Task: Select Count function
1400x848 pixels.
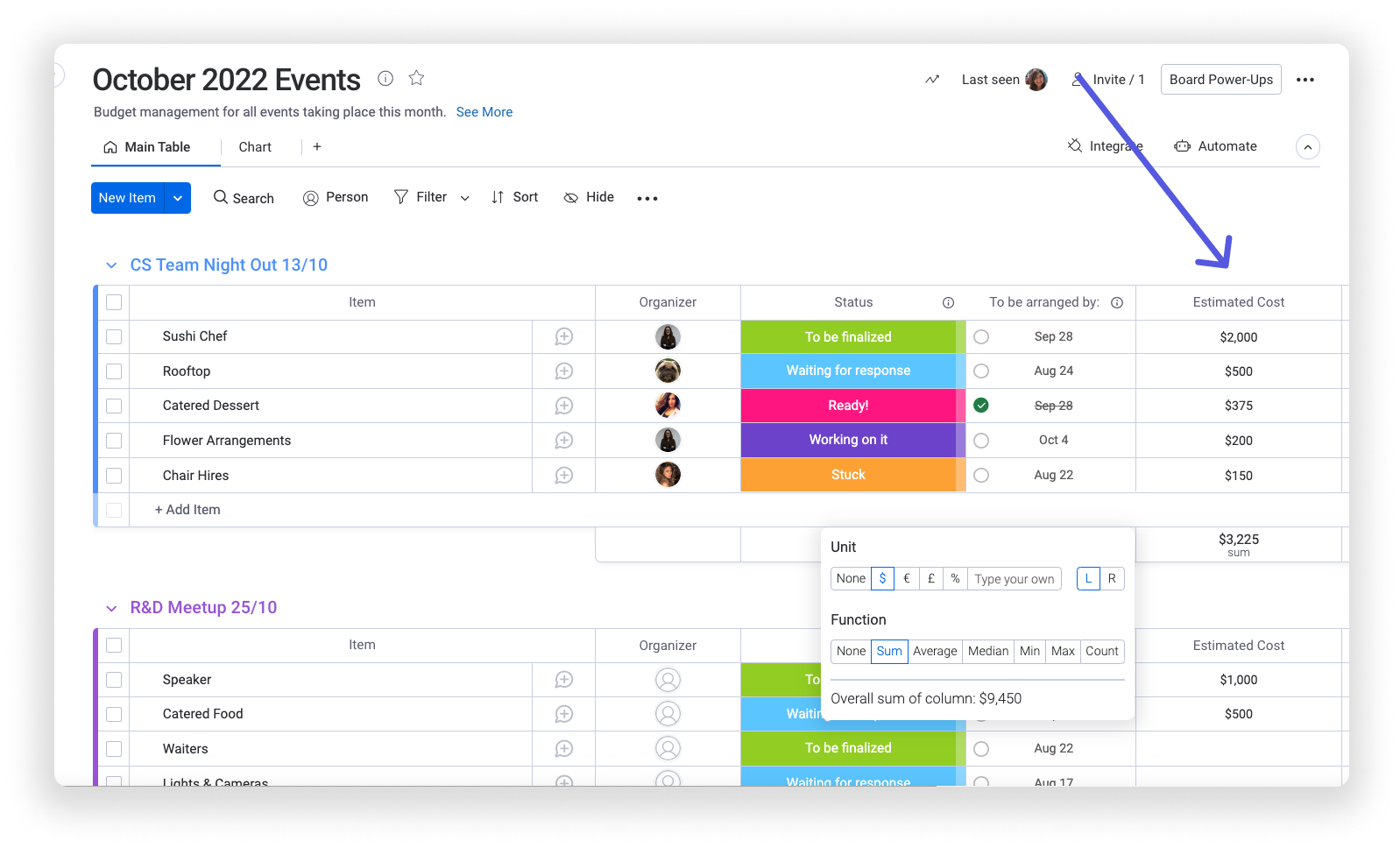Action: tap(1102, 651)
